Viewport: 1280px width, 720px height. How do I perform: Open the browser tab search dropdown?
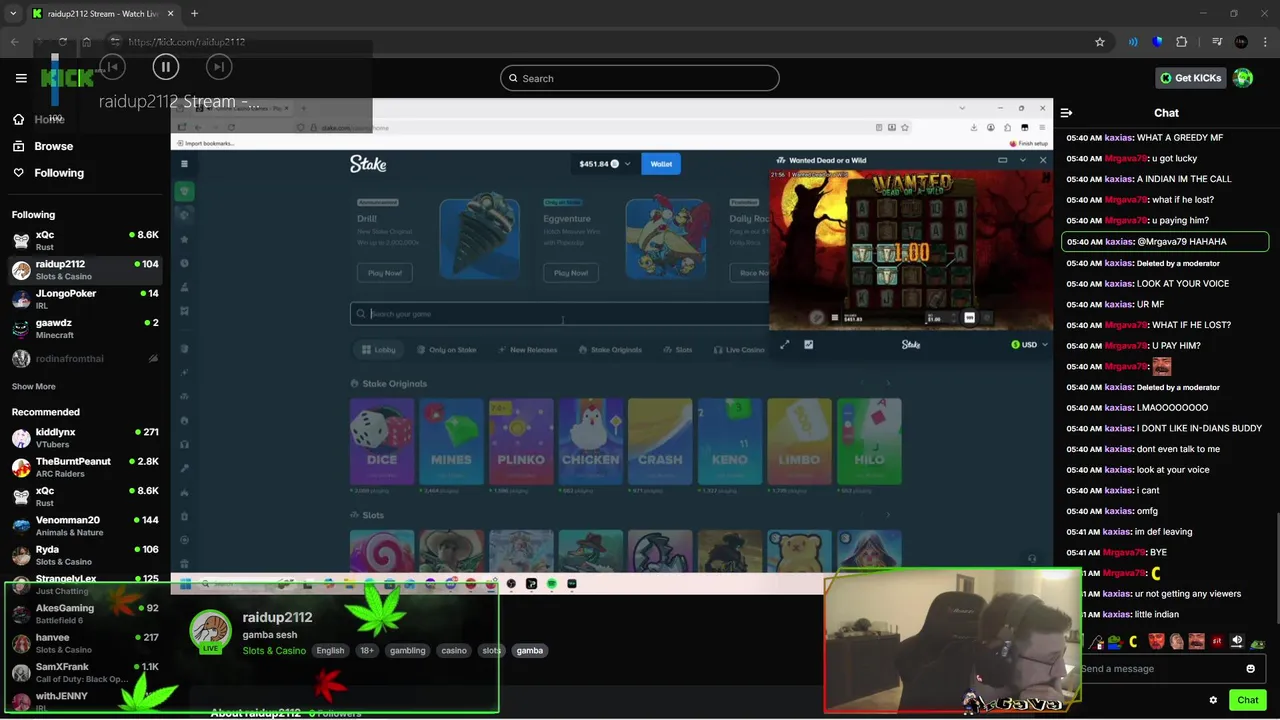13,14
